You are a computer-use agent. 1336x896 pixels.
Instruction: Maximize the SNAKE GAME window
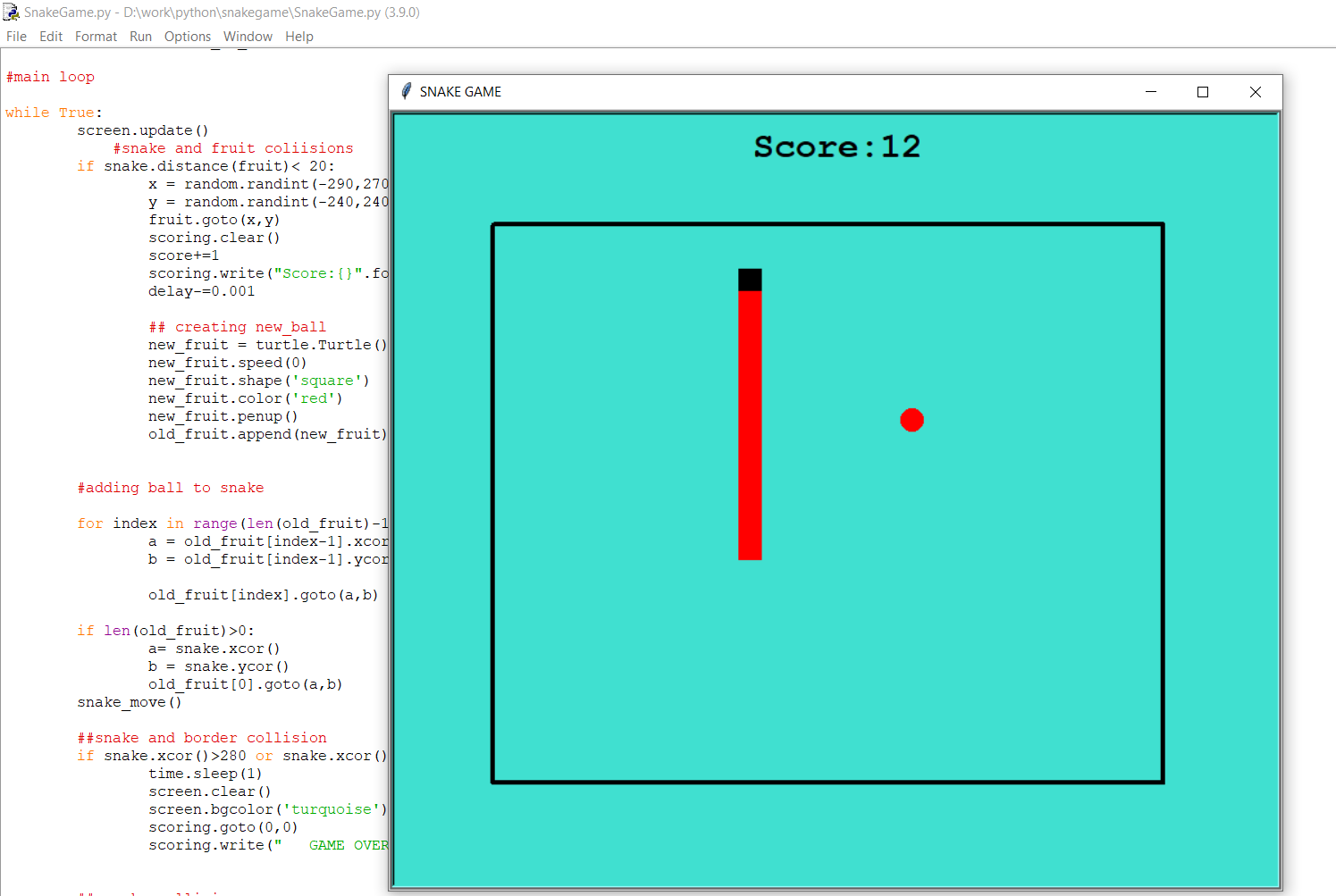coord(1203,92)
